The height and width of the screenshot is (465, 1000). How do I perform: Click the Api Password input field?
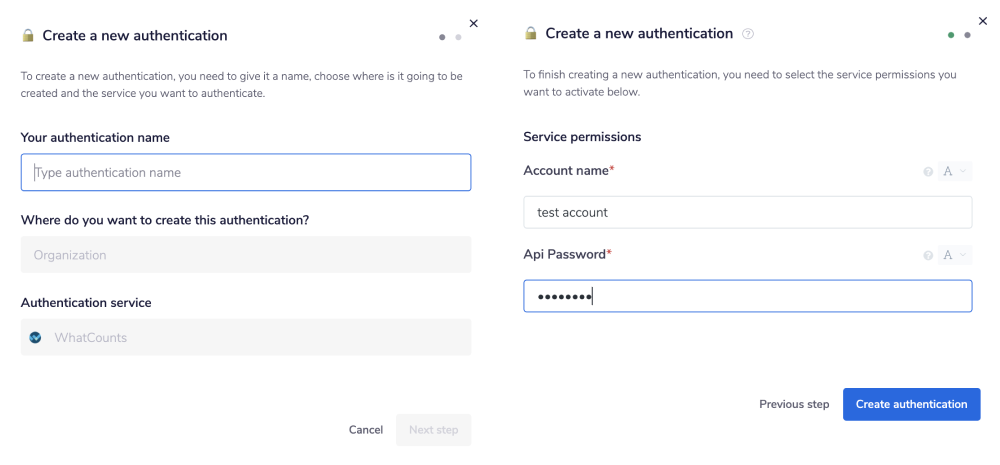coord(747,296)
